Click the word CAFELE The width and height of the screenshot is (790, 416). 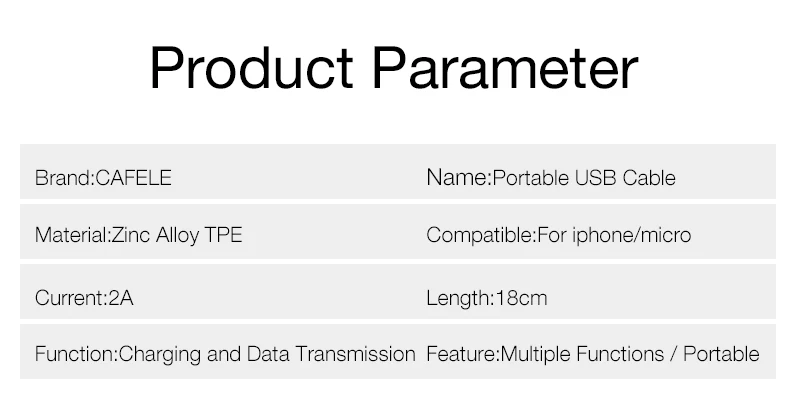(134, 178)
